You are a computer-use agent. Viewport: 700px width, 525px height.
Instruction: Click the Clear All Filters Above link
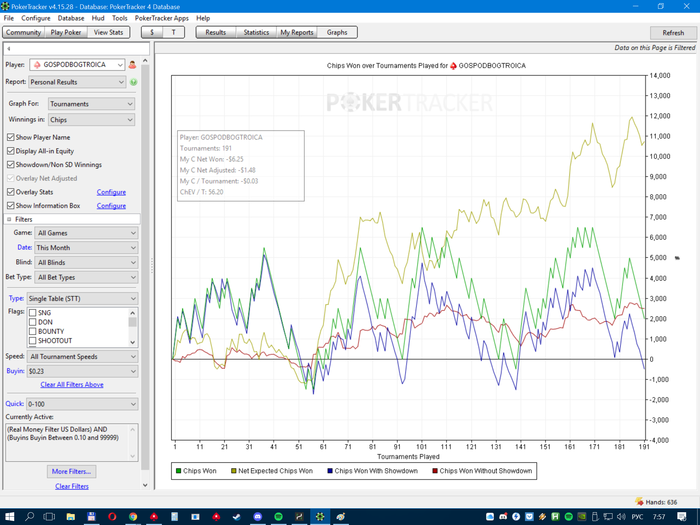71,385
